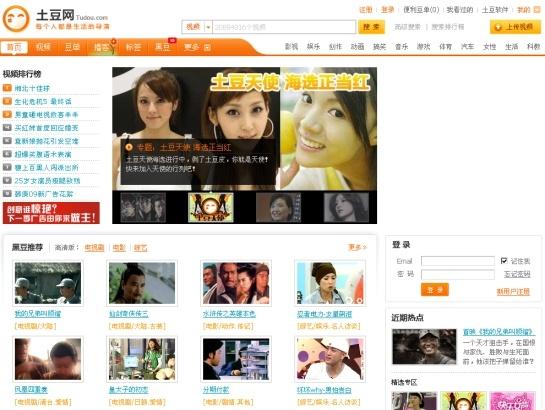The width and height of the screenshot is (545, 410).
Task: Open the 播客 tab
Action: click(101, 47)
